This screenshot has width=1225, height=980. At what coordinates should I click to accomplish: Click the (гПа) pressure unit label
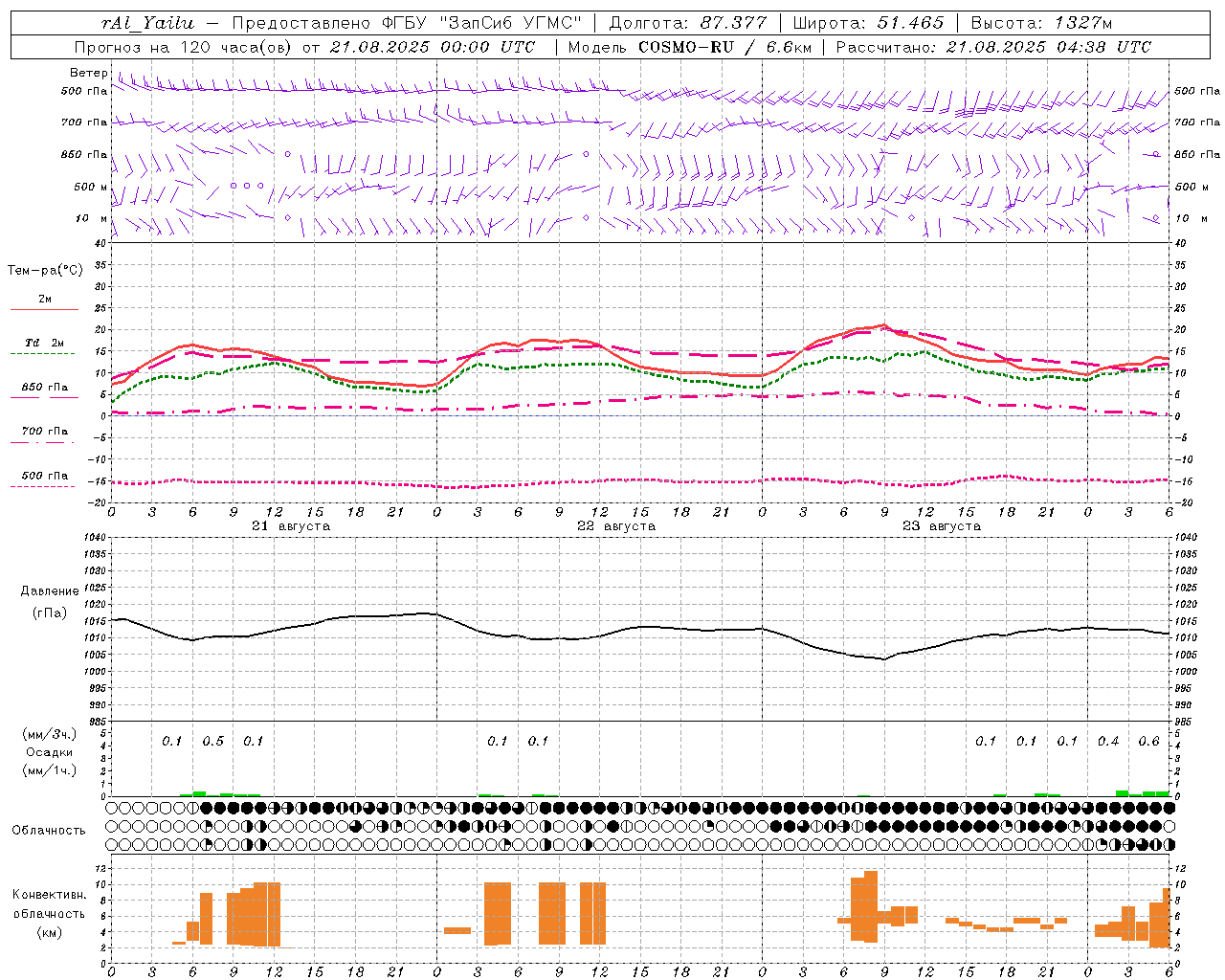click(x=50, y=613)
